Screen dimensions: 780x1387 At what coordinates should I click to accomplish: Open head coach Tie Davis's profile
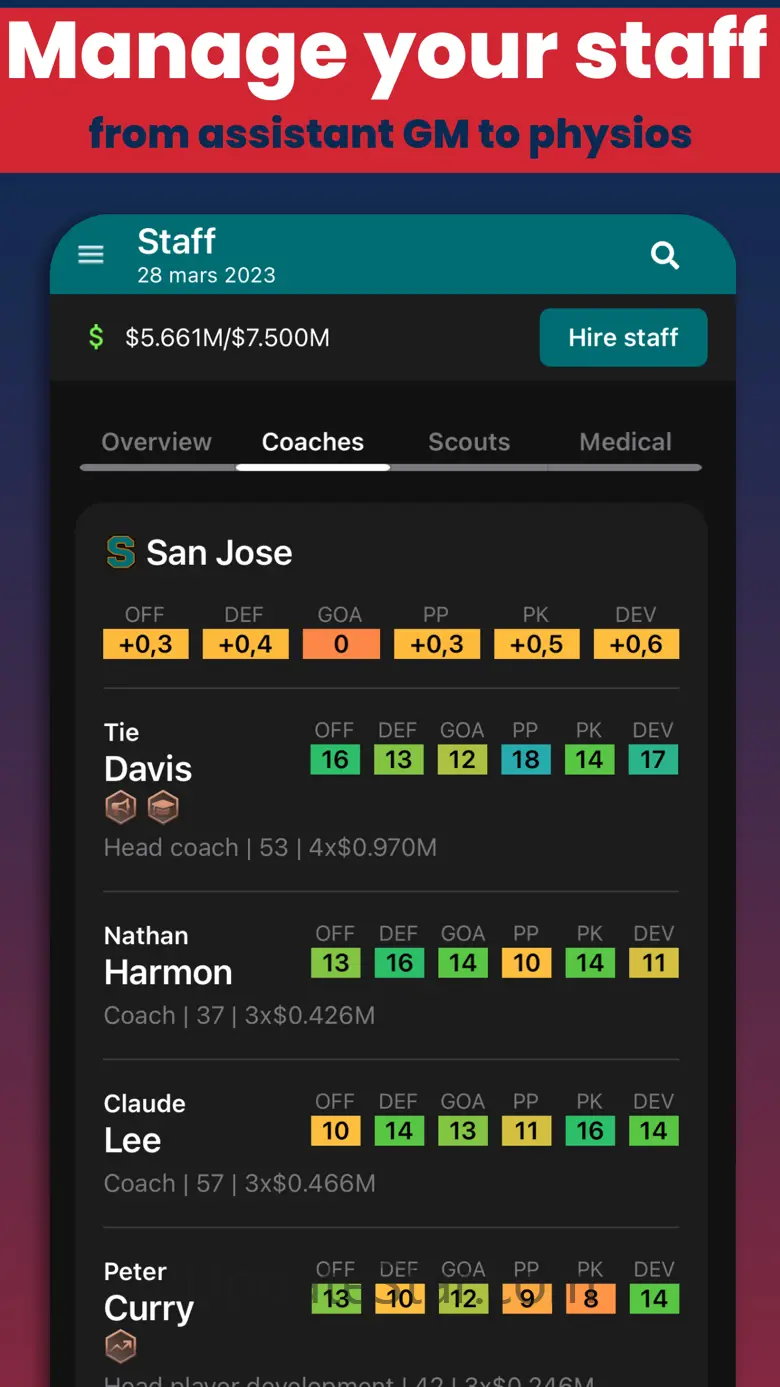coord(148,768)
